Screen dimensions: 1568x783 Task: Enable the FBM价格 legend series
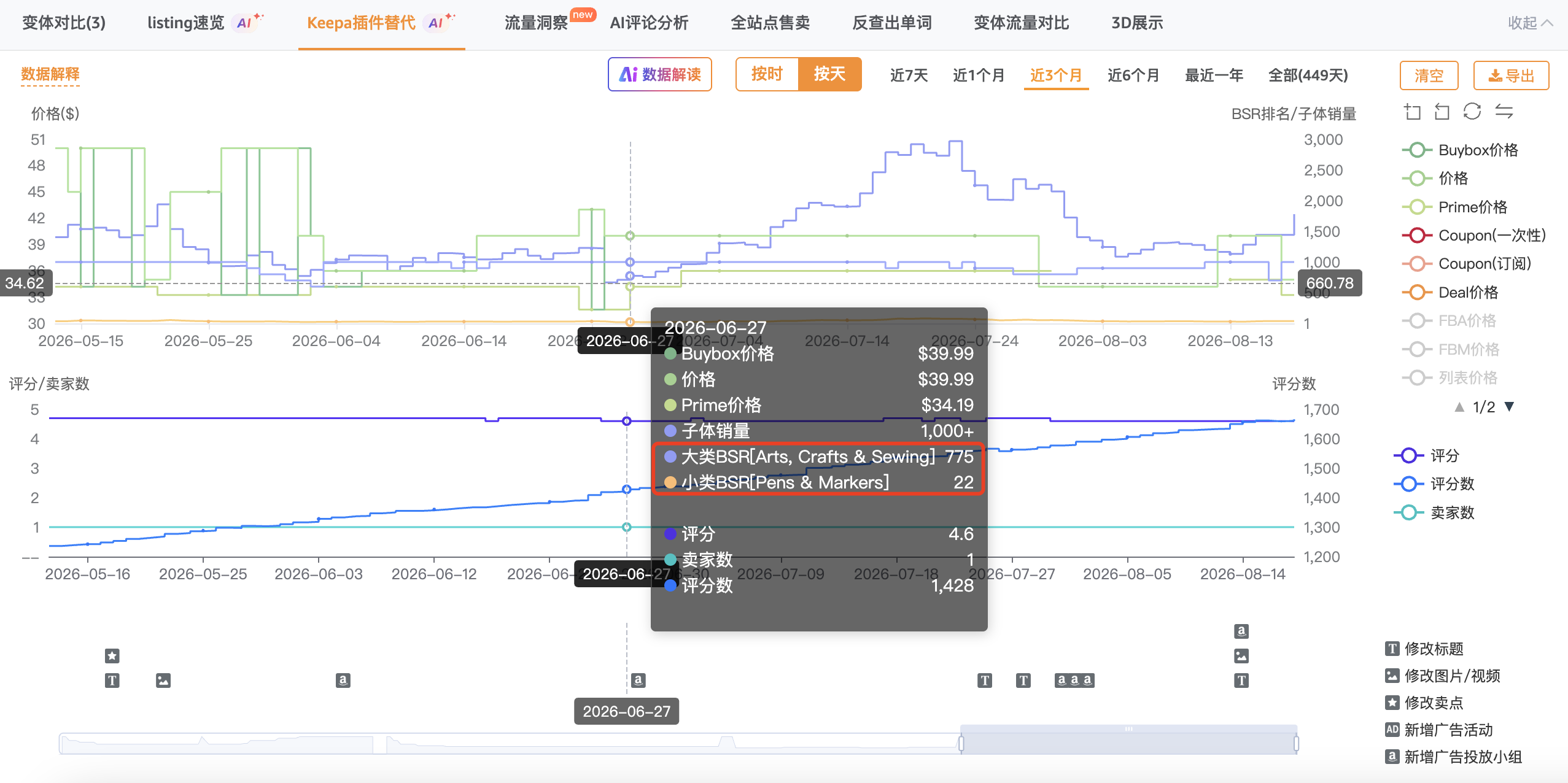point(1451,349)
